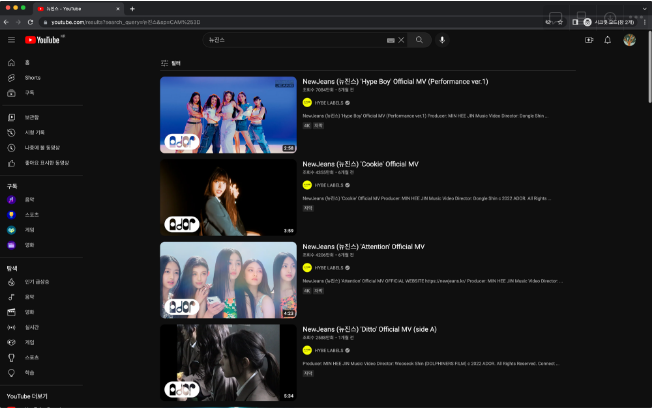Open the 필터 (Filters) button
The image size is (652, 409).
tap(170, 63)
